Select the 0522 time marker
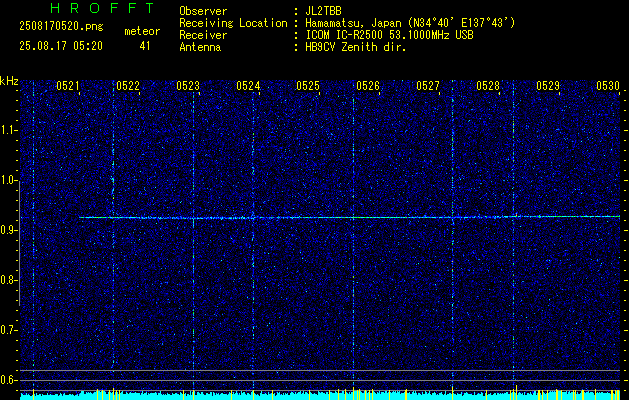Image resolution: width=629 pixels, height=400 pixels. 128,85
